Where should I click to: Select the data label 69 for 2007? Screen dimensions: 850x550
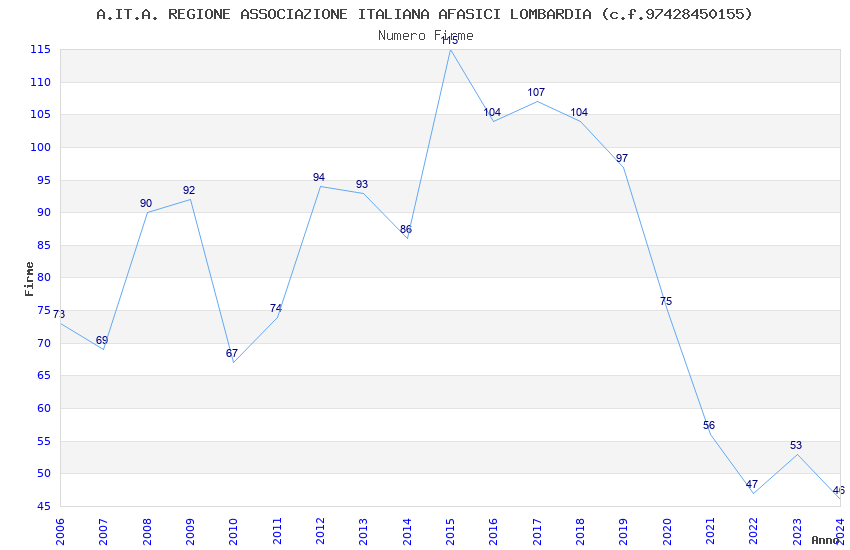102,340
